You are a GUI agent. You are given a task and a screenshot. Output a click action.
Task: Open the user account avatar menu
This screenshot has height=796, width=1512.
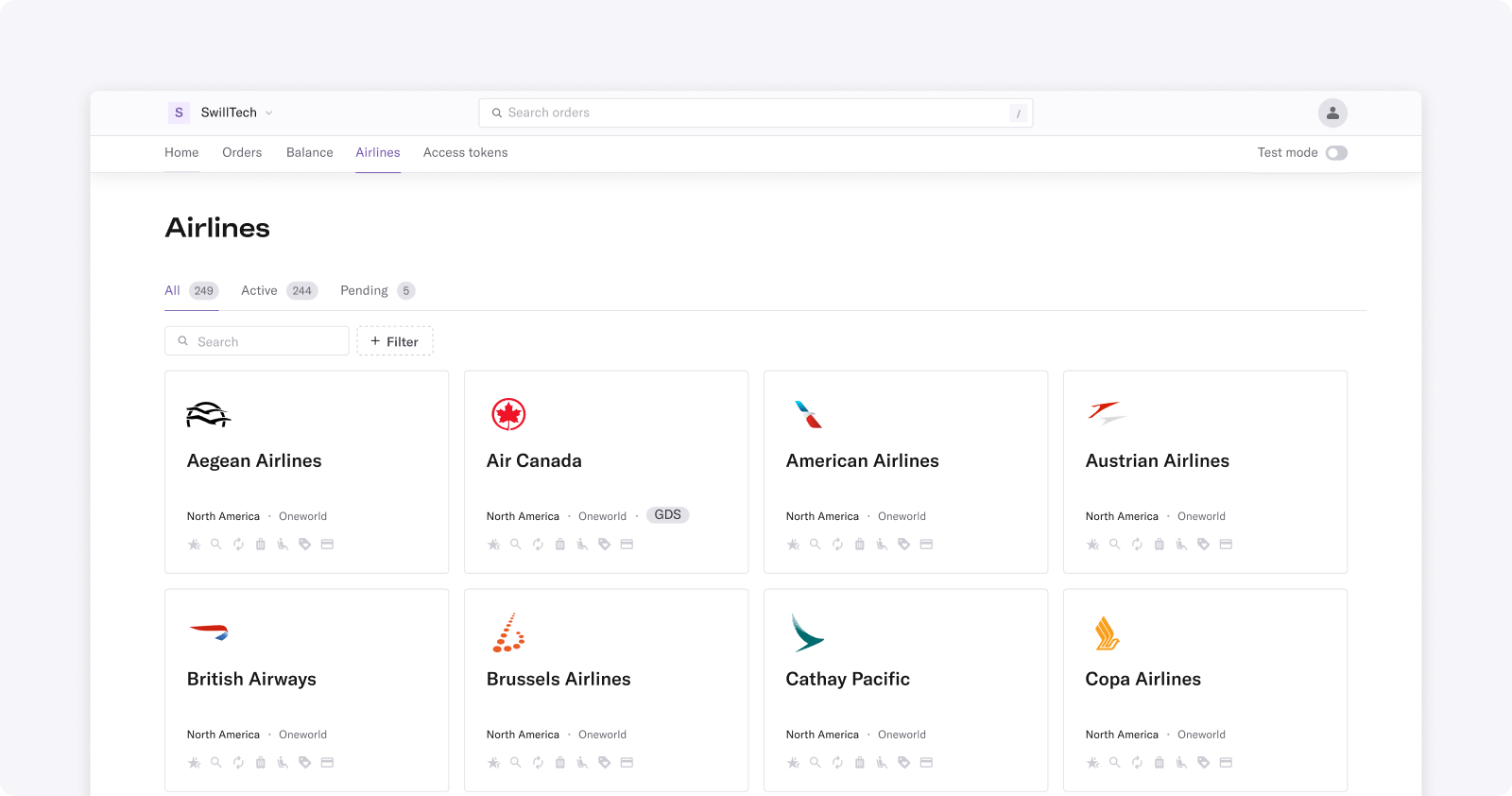[x=1332, y=112]
